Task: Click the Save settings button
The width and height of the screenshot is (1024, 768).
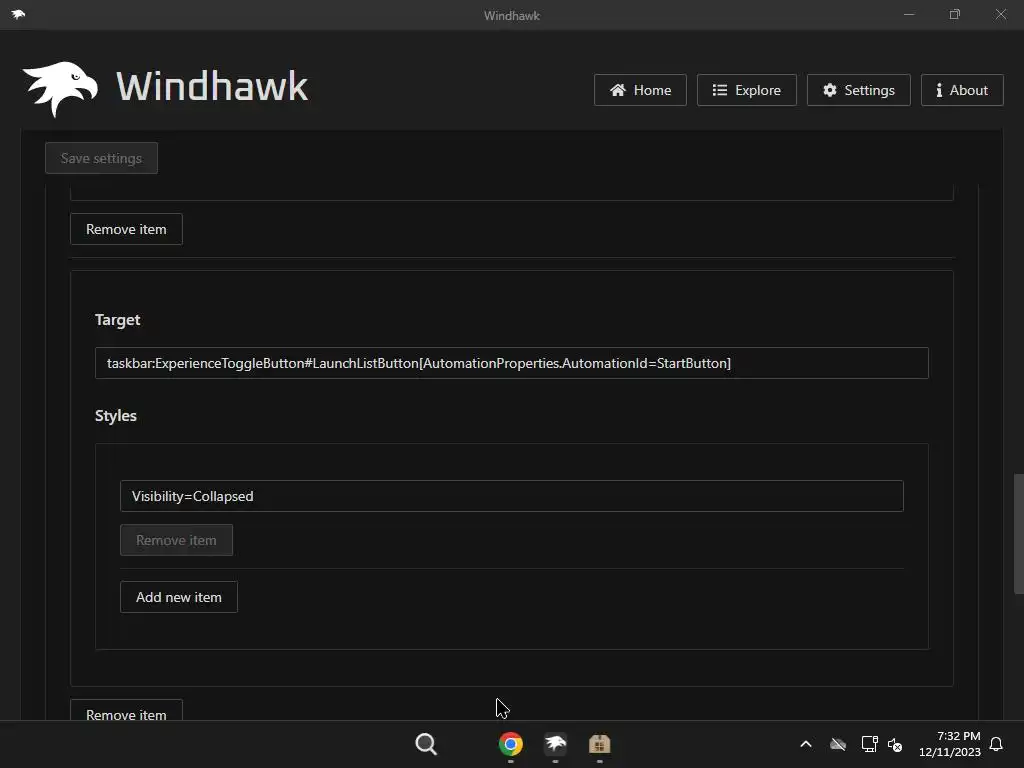Action: (101, 158)
